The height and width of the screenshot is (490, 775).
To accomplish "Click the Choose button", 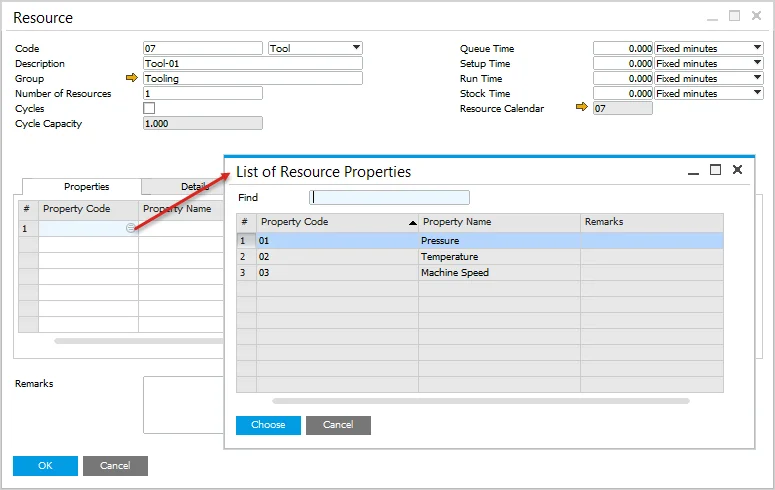I will (x=268, y=425).
